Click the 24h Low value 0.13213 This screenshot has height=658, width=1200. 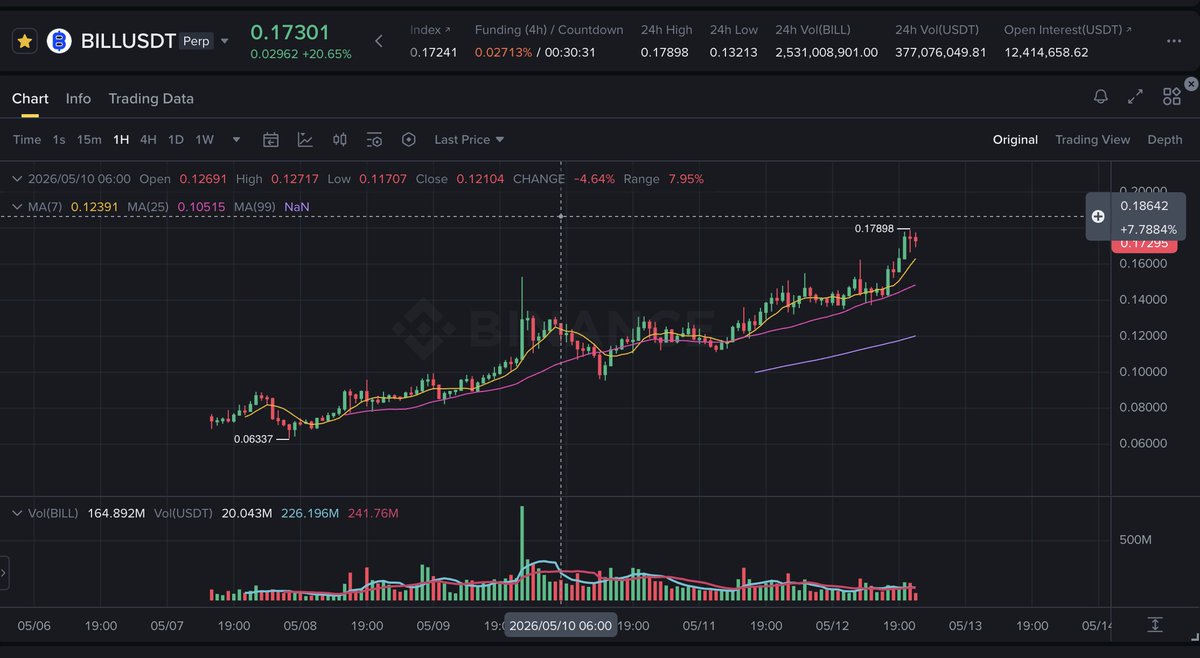point(734,52)
